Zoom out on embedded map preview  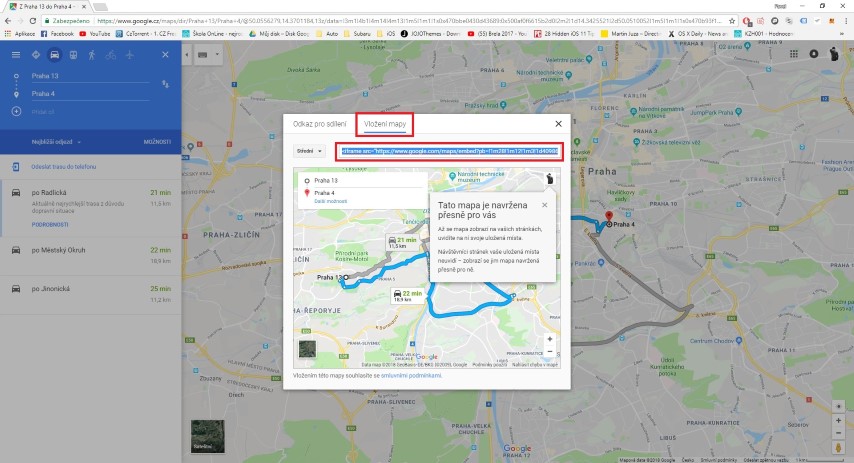pyautogui.click(x=550, y=352)
